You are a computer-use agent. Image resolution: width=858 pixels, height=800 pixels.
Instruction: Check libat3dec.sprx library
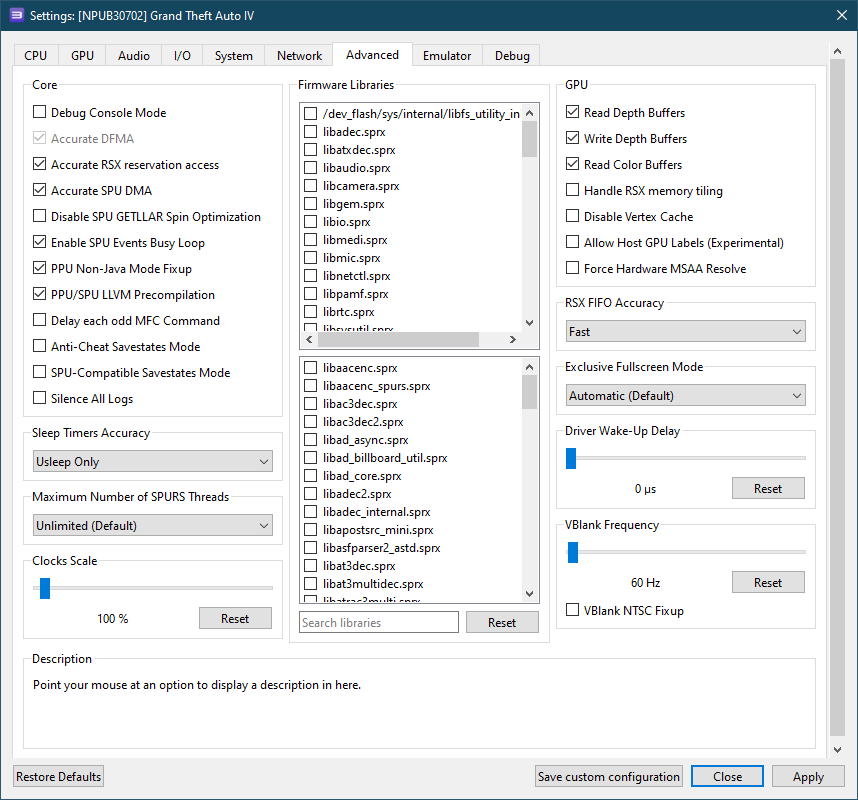pyautogui.click(x=310, y=565)
